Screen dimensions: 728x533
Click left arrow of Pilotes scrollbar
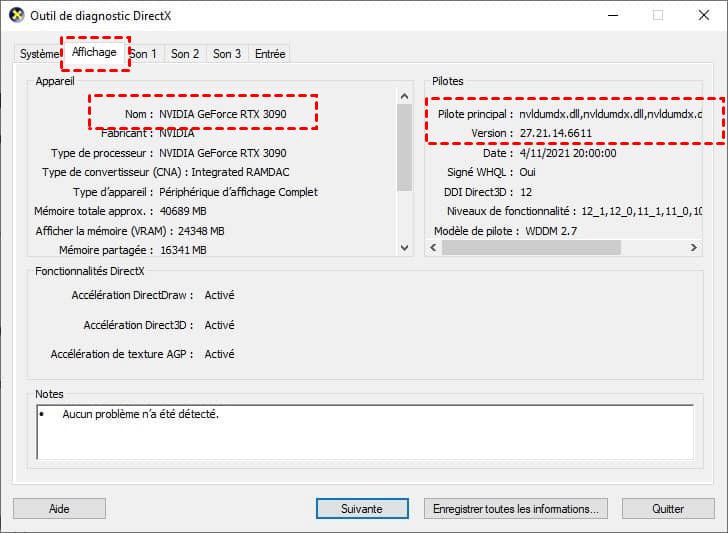433,247
